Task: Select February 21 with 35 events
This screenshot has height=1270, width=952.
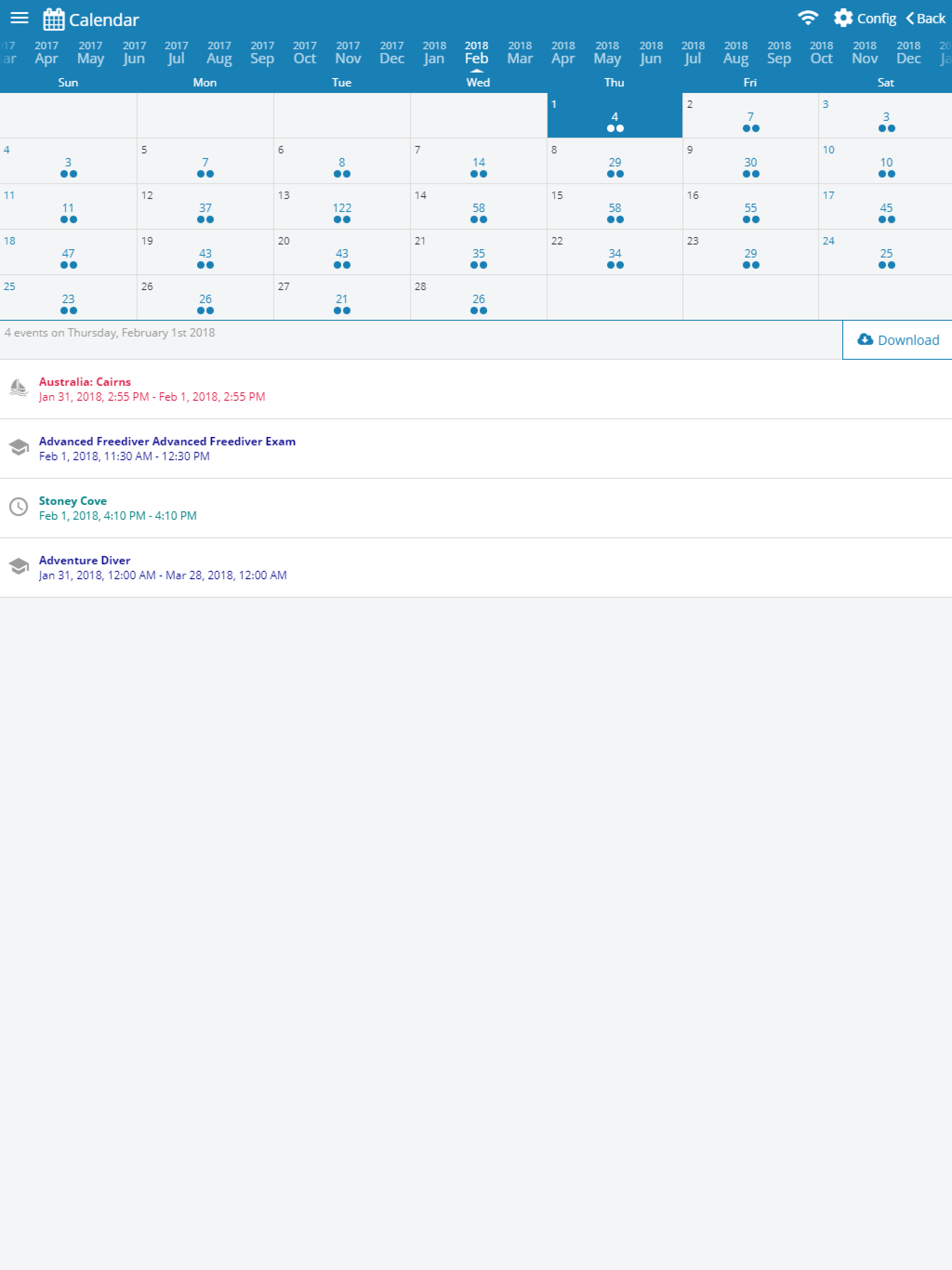Action: click(479, 252)
